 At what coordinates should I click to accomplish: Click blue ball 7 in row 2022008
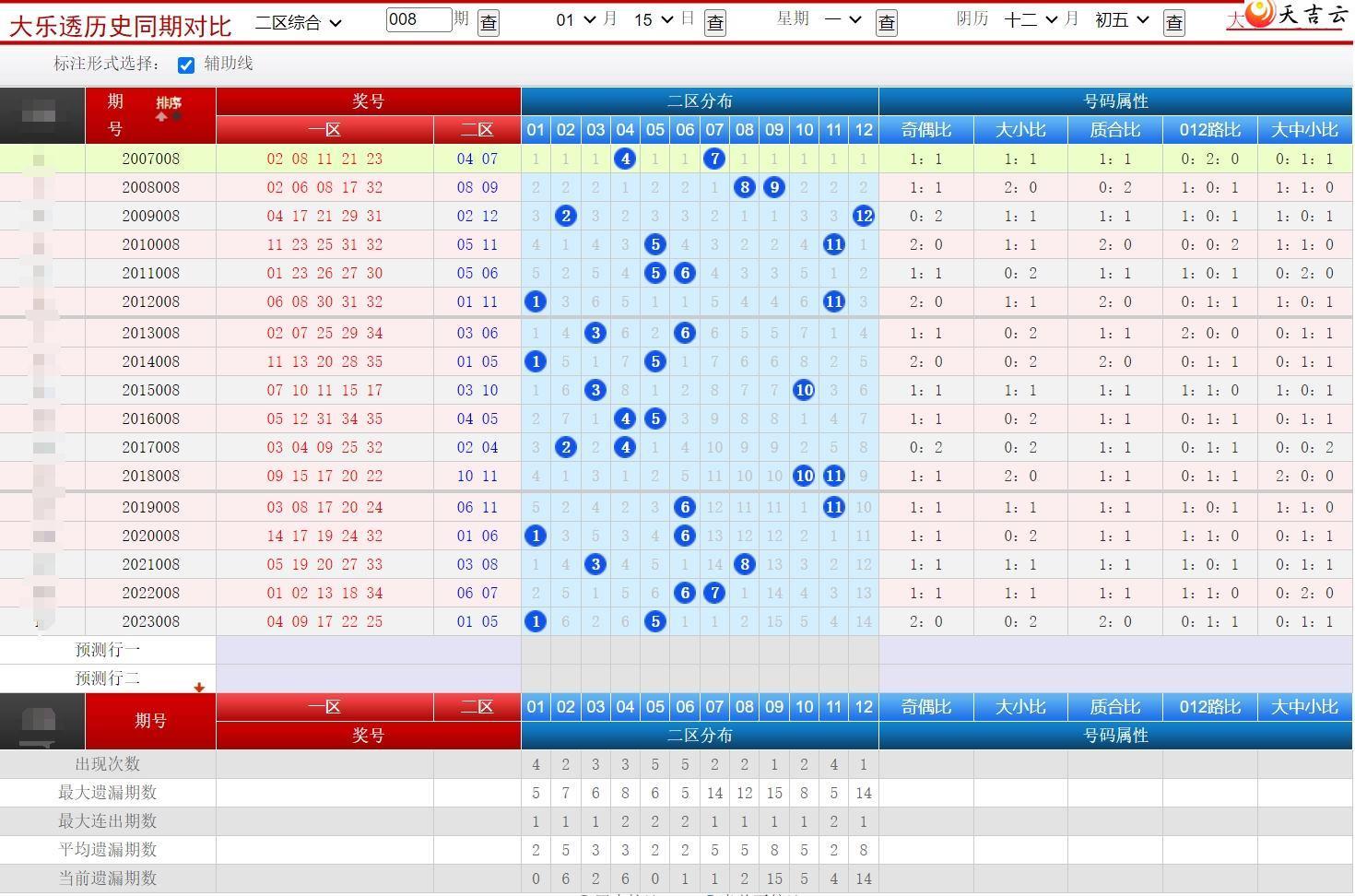(714, 593)
